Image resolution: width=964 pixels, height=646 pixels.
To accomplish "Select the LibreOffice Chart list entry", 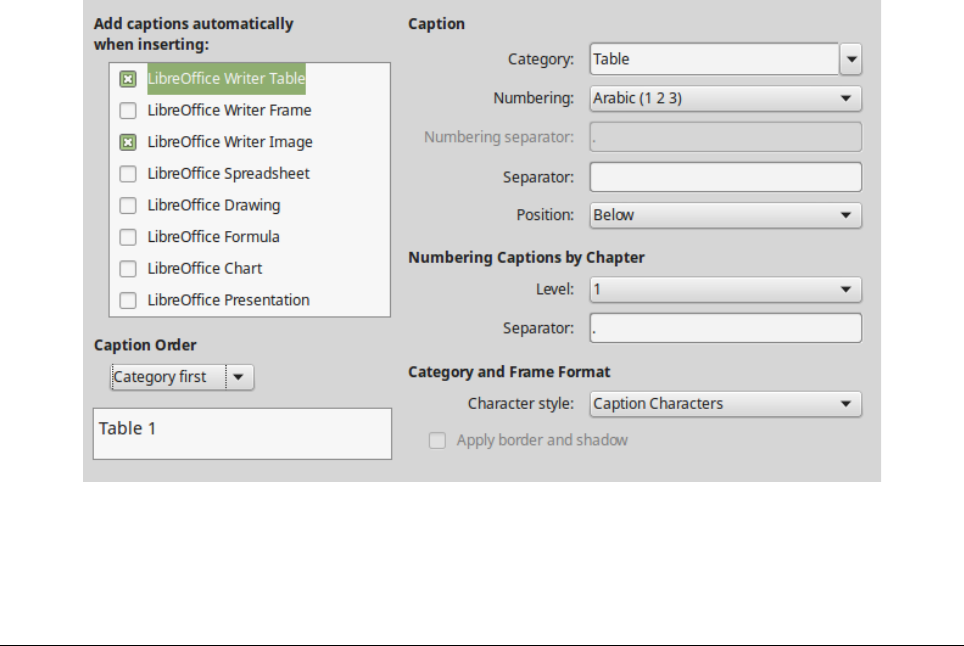I will pos(205,269).
